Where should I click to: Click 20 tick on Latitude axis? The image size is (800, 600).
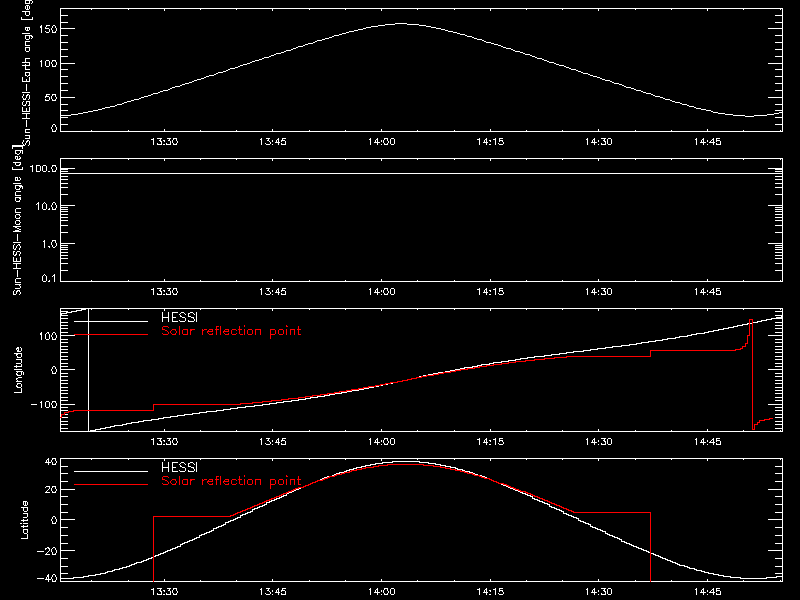[x=51, y=490]
